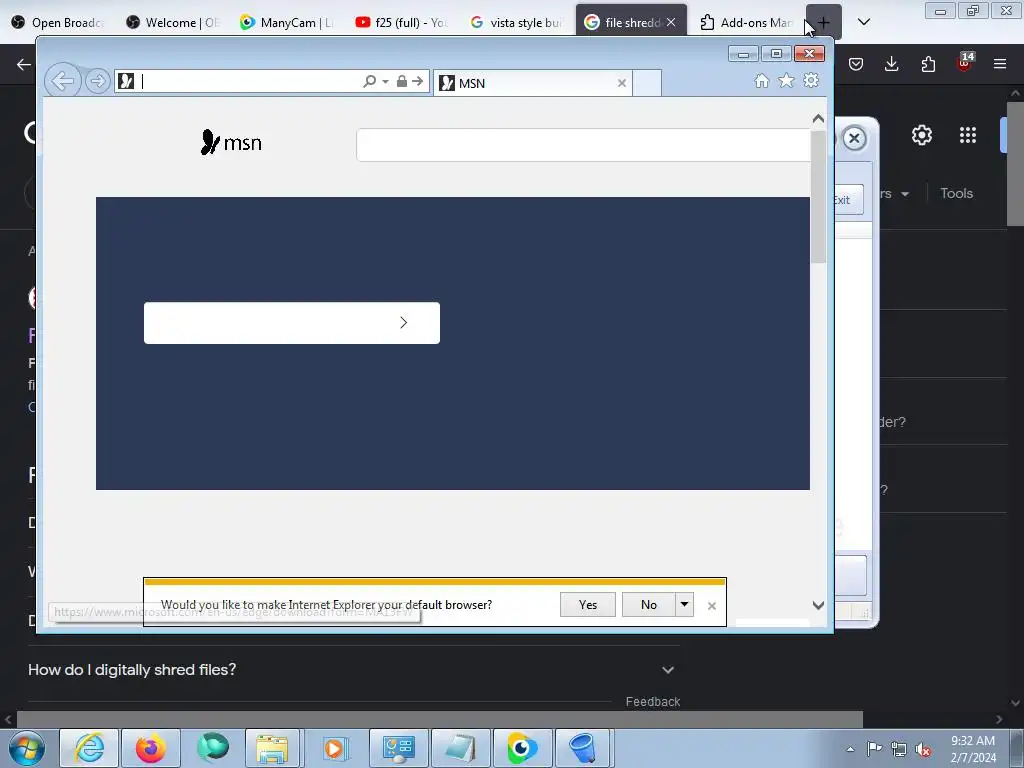Show hidden tray icons arrow
Screen dimensions: 1024x768
[x=850, y=749]
